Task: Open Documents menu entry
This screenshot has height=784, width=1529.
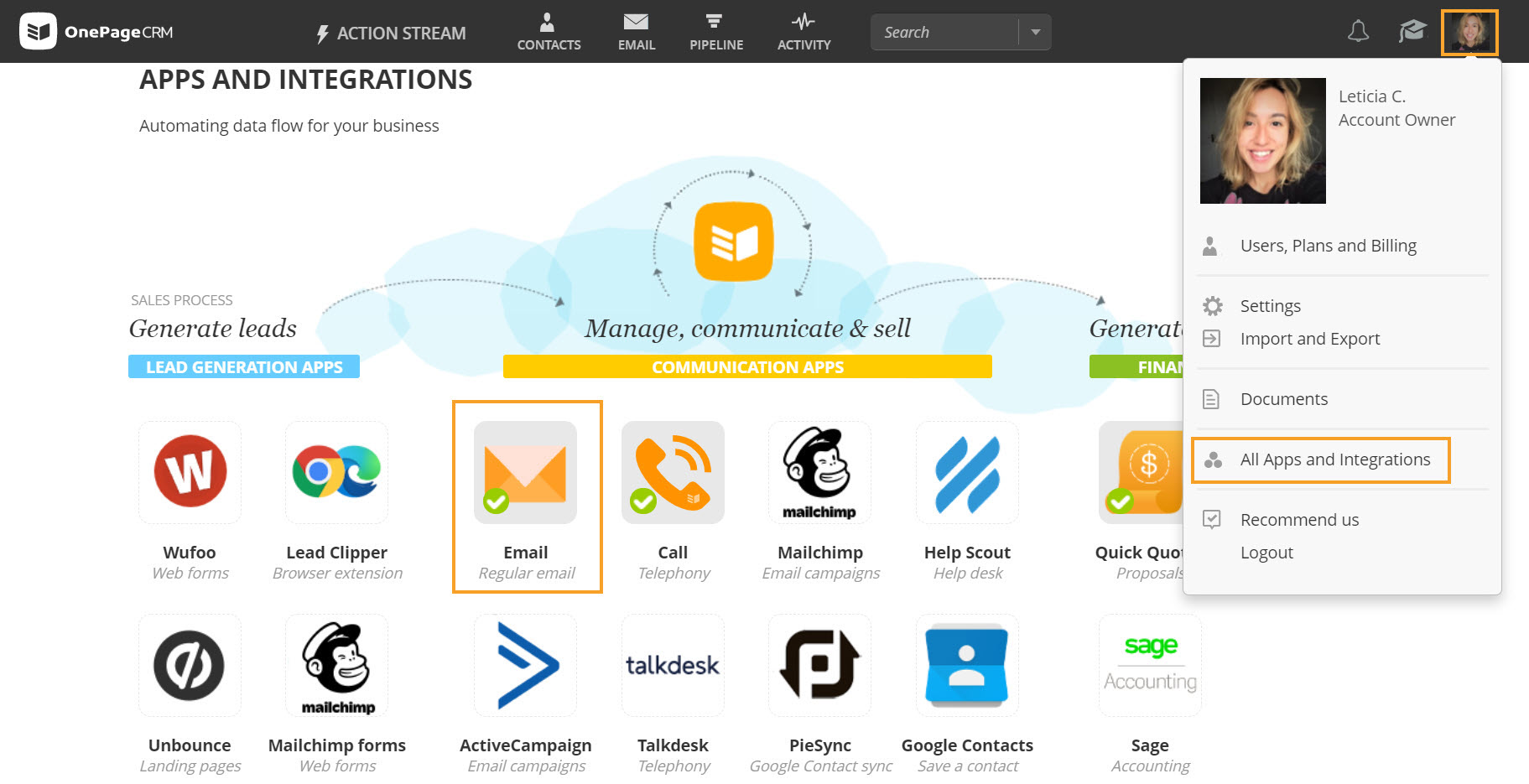Action: point(1284,399)
